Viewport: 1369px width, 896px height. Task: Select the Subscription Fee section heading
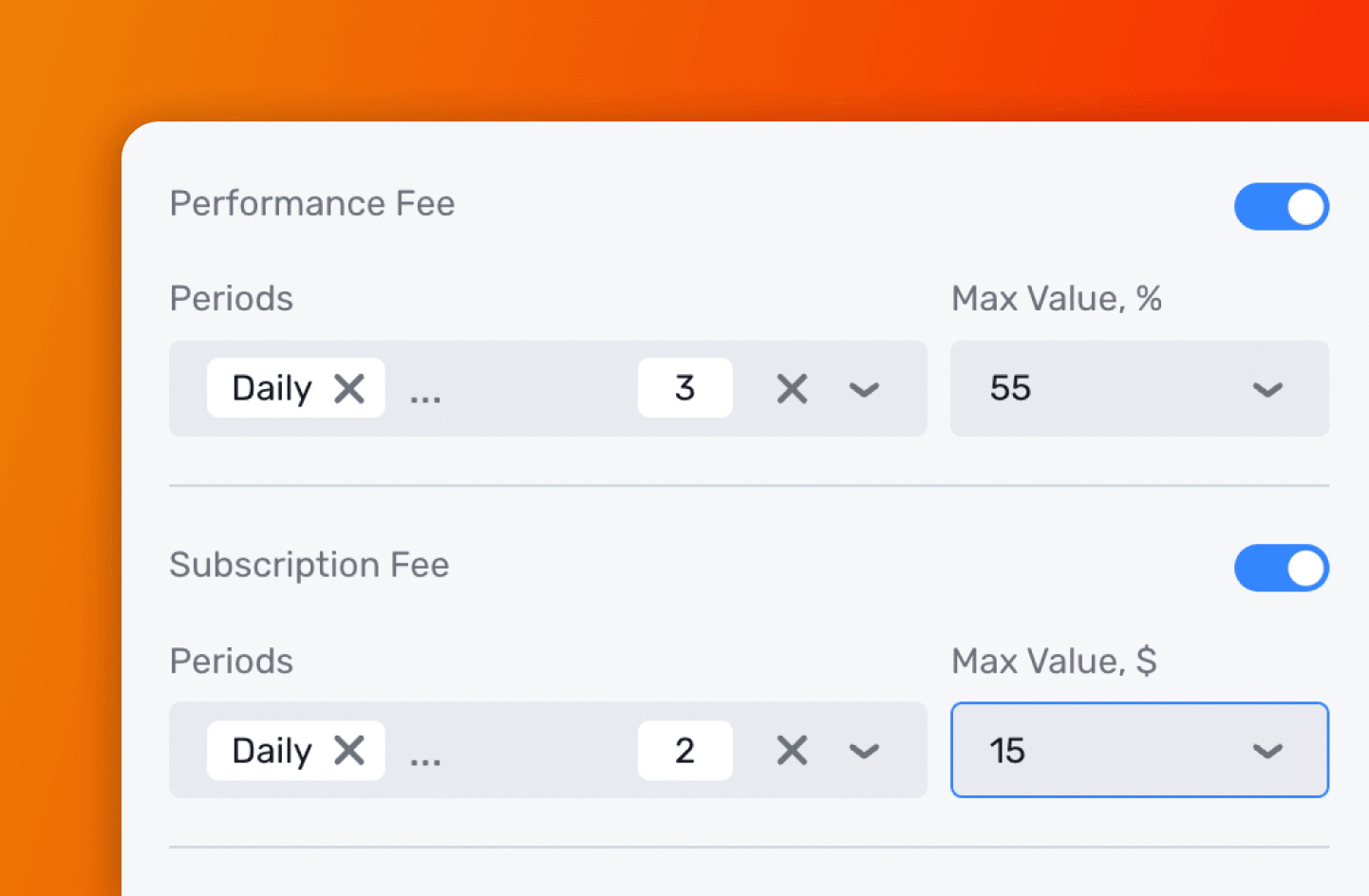309,564
